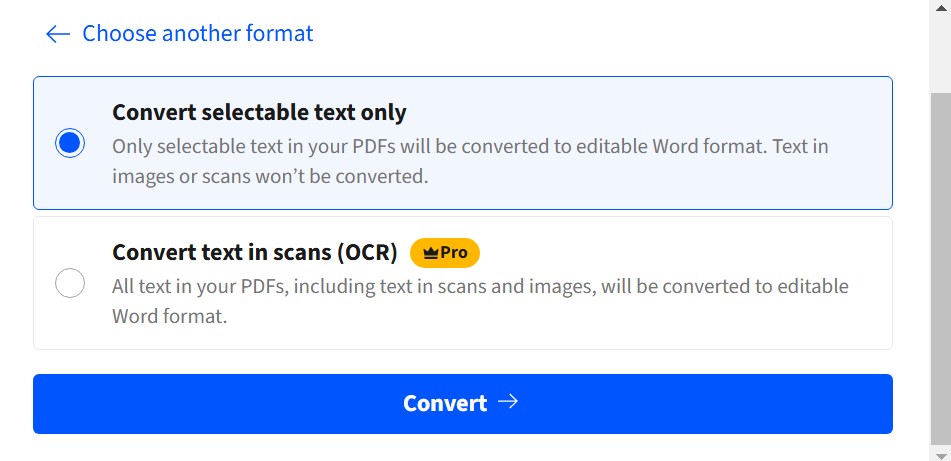The image size is (951, 461).
Task: Click the OCR option description text
Action: [480, 301]
